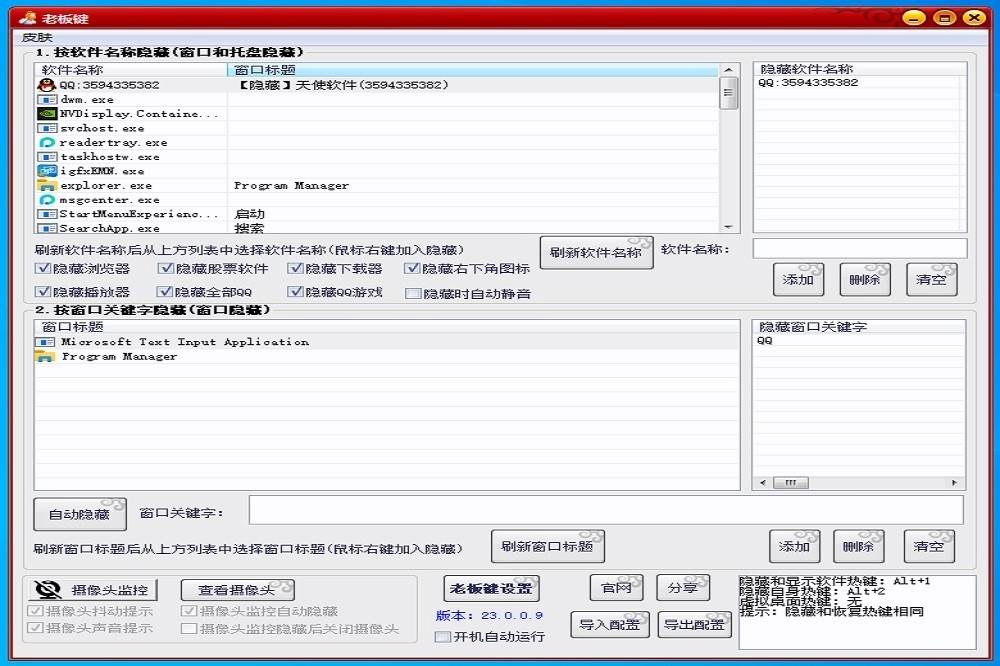
Task: Click the 窗口关键字 input field
Action: pos(606,510)
